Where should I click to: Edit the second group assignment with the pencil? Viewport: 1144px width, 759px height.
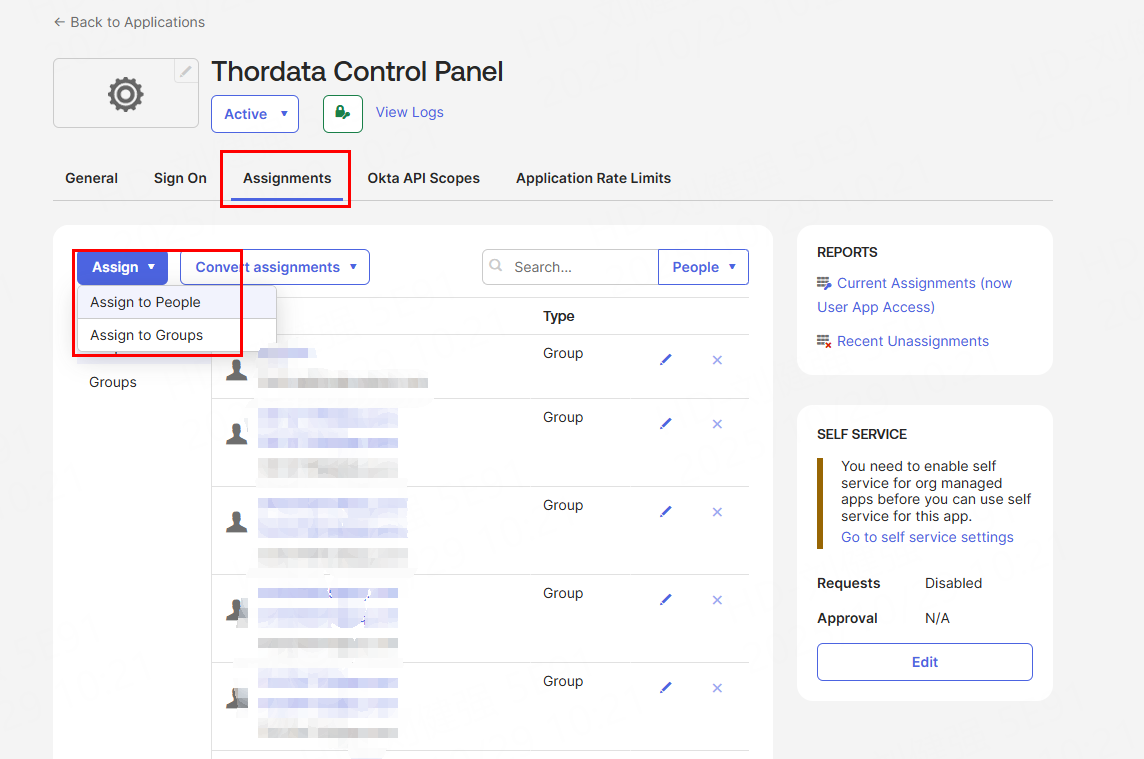[x=666, y=424]
